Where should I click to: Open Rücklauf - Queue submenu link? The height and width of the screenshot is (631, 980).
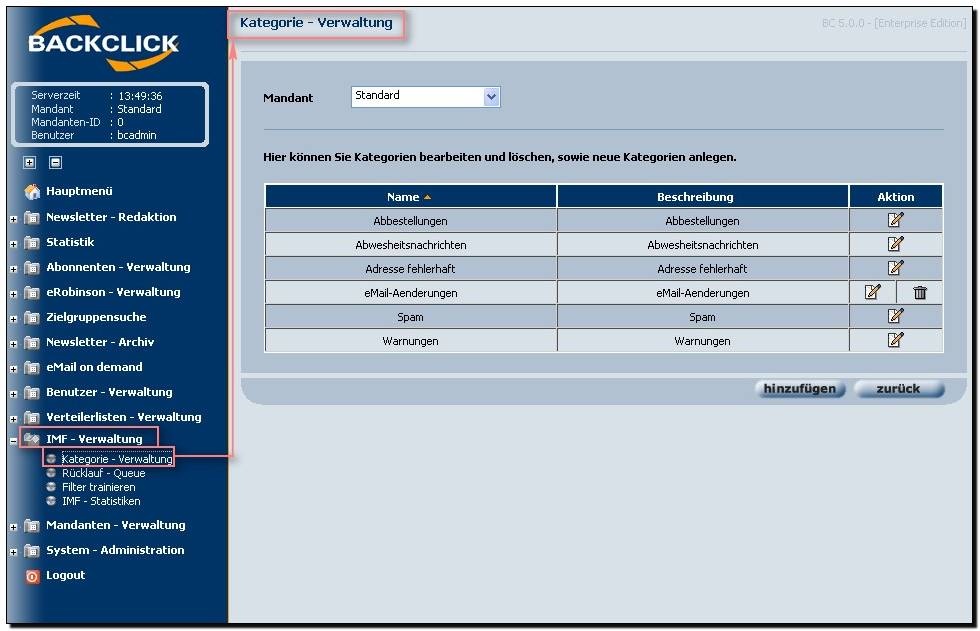pos(104,473)
